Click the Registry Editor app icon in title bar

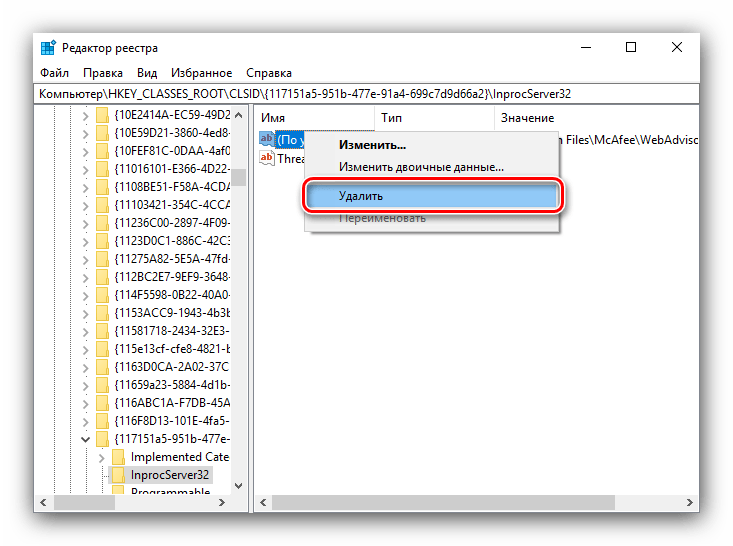pyautogui.click(x=48, y=48)
